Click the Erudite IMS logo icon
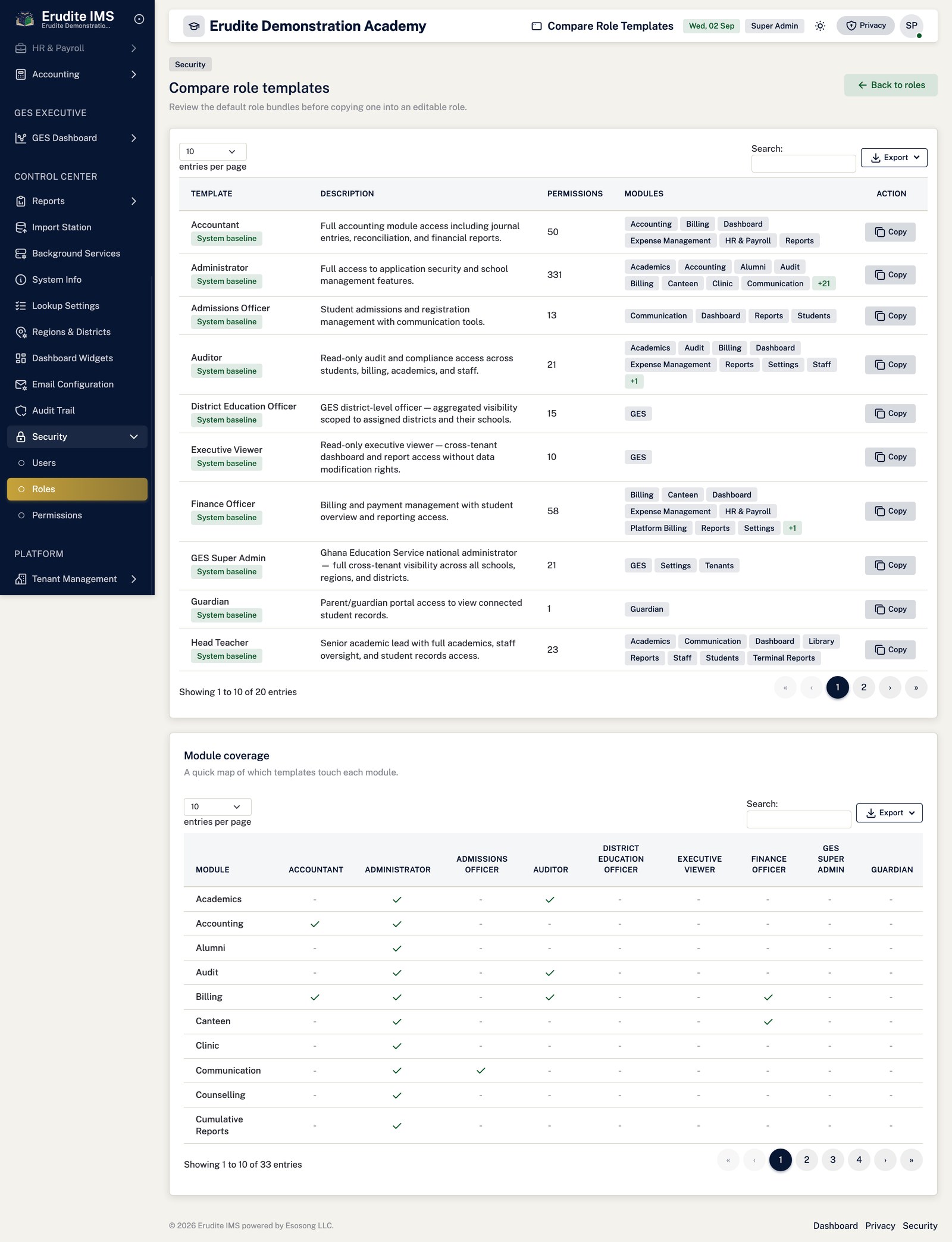The height and width of the screenshot is (1242, 952). point(24,19)
